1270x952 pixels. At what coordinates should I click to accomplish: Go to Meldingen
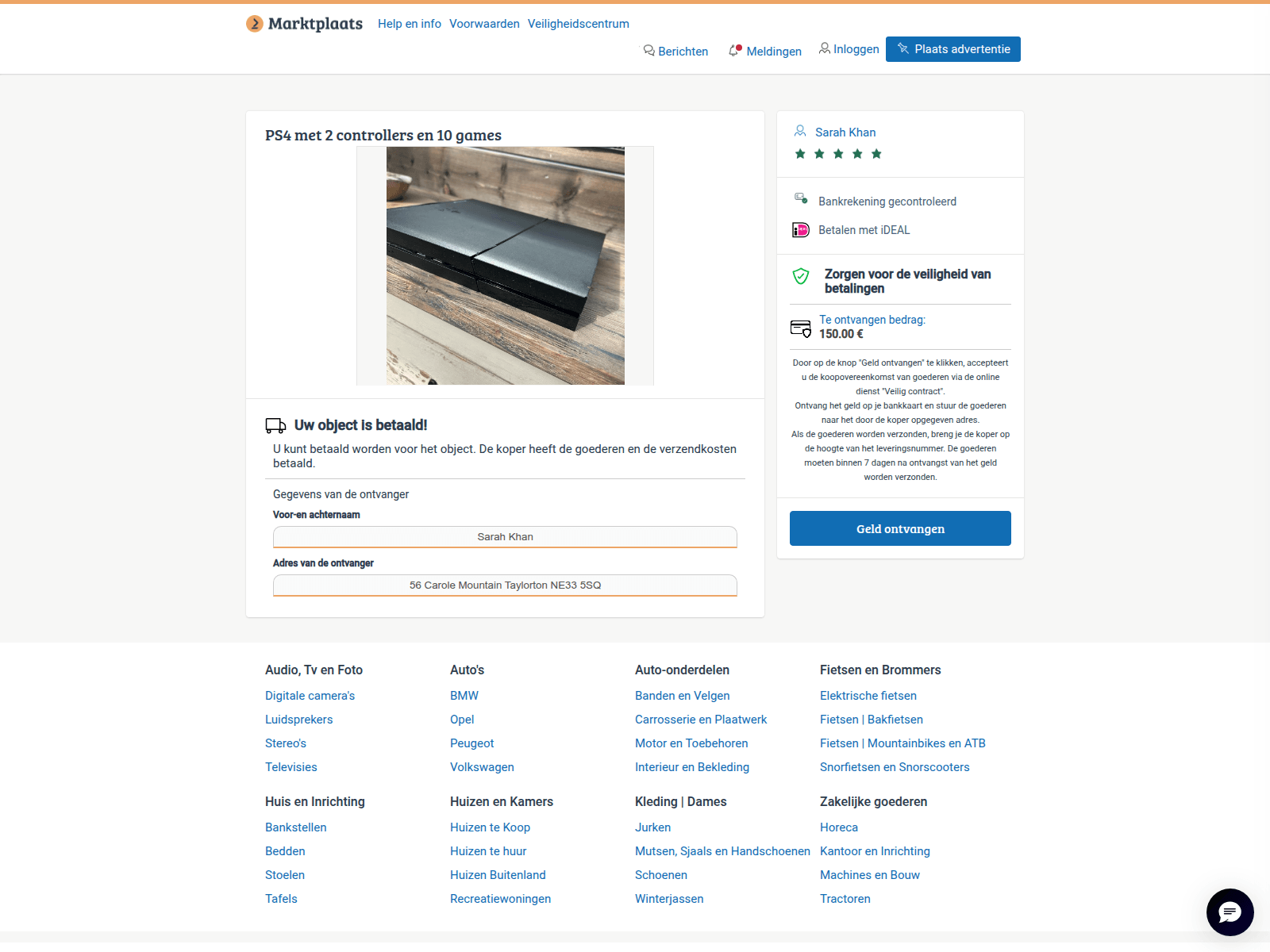click(x=774, y=52)
